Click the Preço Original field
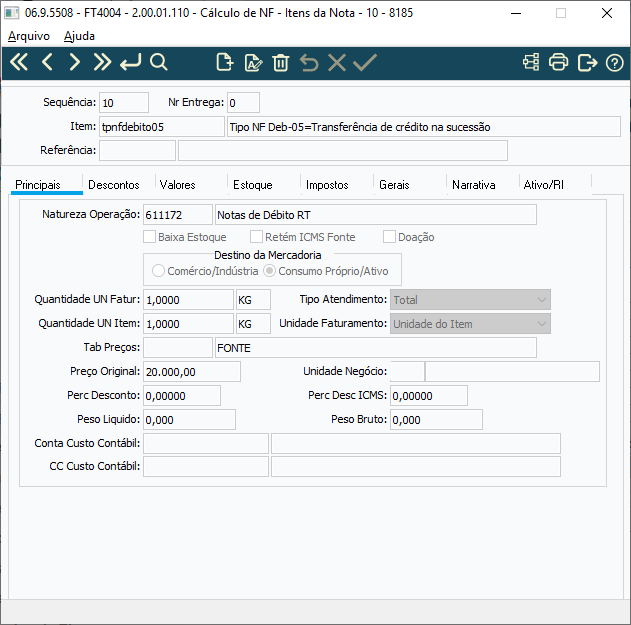The image size is (631, 625). click(192, 371)
